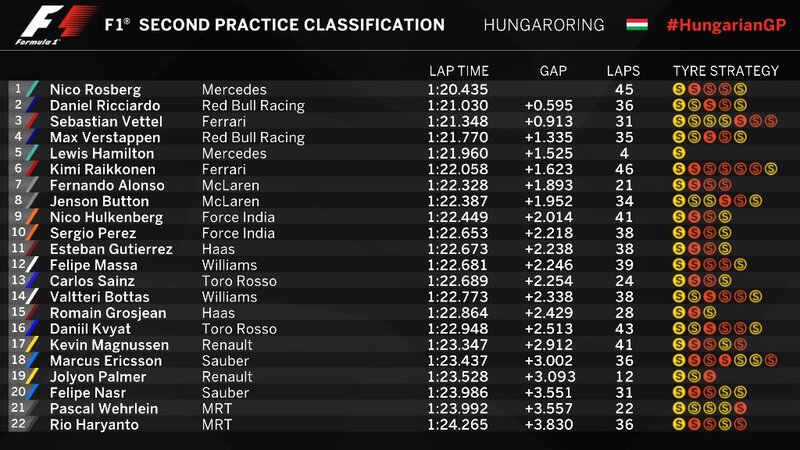Select last tyre icon in Kimi Raikkonen's row

(770, 170)
